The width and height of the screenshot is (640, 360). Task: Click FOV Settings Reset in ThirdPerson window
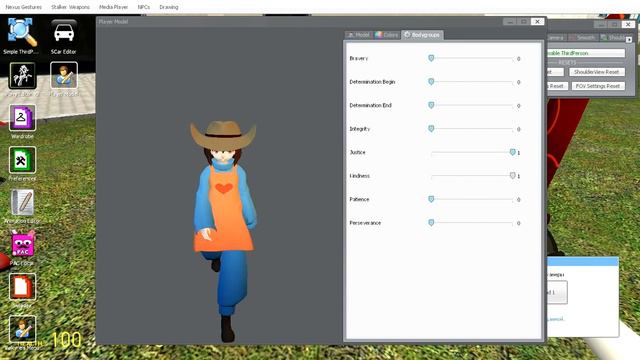pos(598,86)
